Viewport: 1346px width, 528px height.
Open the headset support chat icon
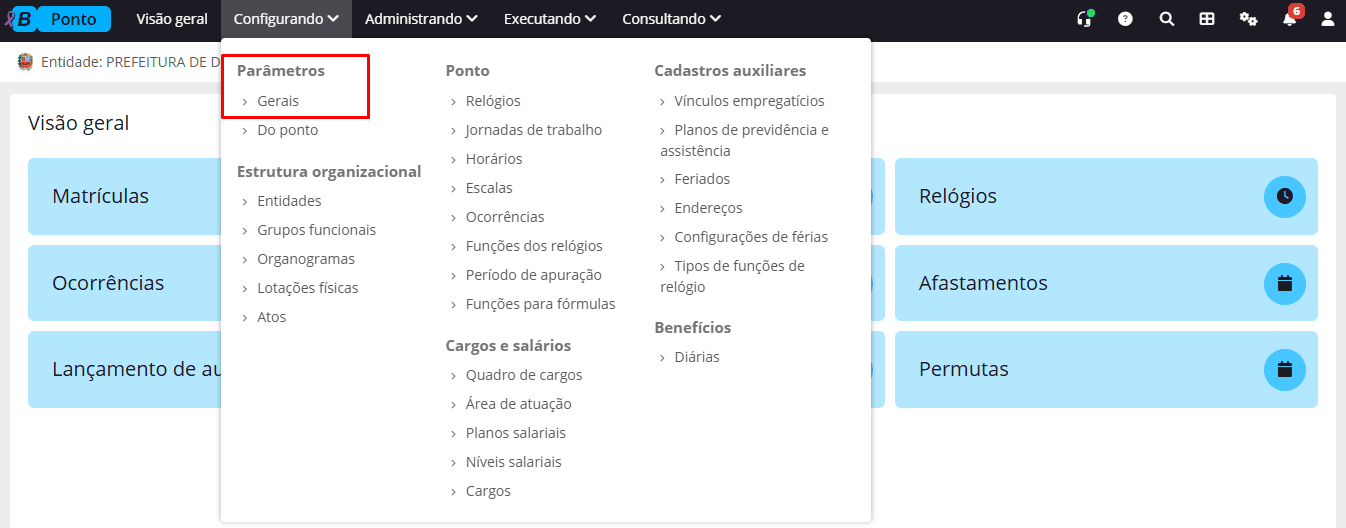(1084, 19)
